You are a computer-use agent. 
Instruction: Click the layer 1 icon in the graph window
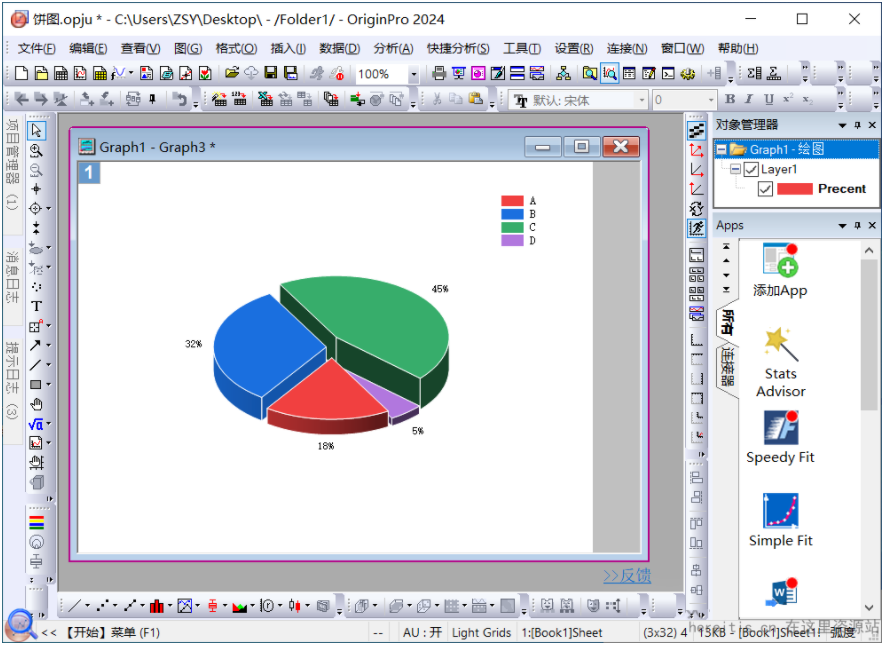tap(89, 172)
